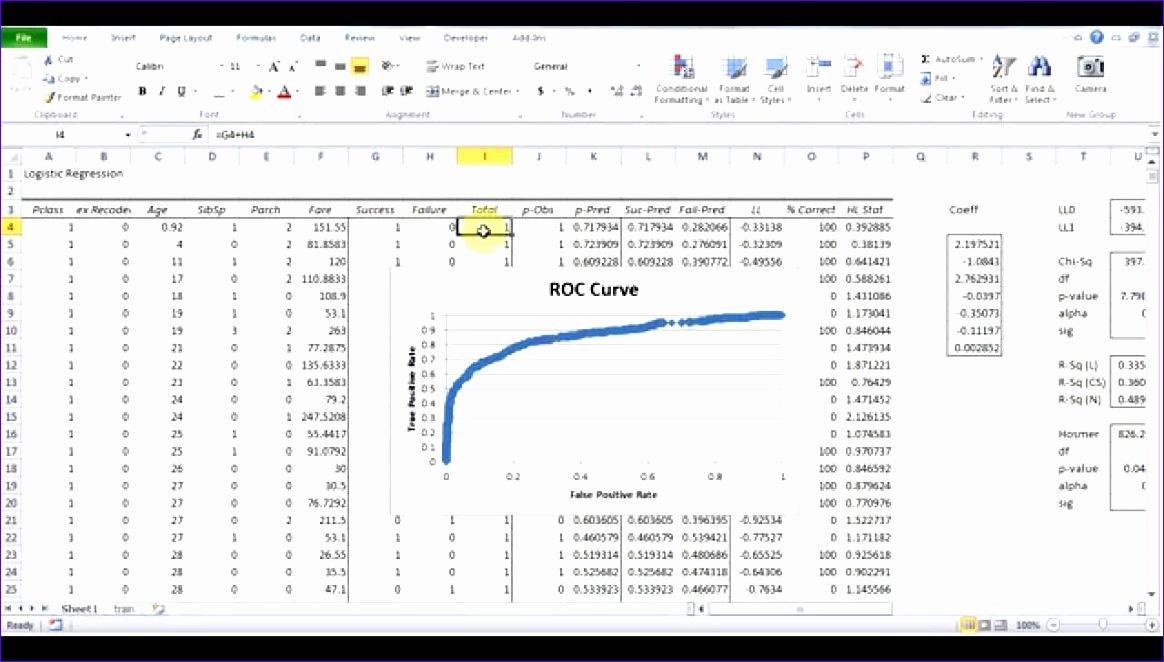Click the Format as Table button
Screen dimensions: 1164x662
[735, 78]
